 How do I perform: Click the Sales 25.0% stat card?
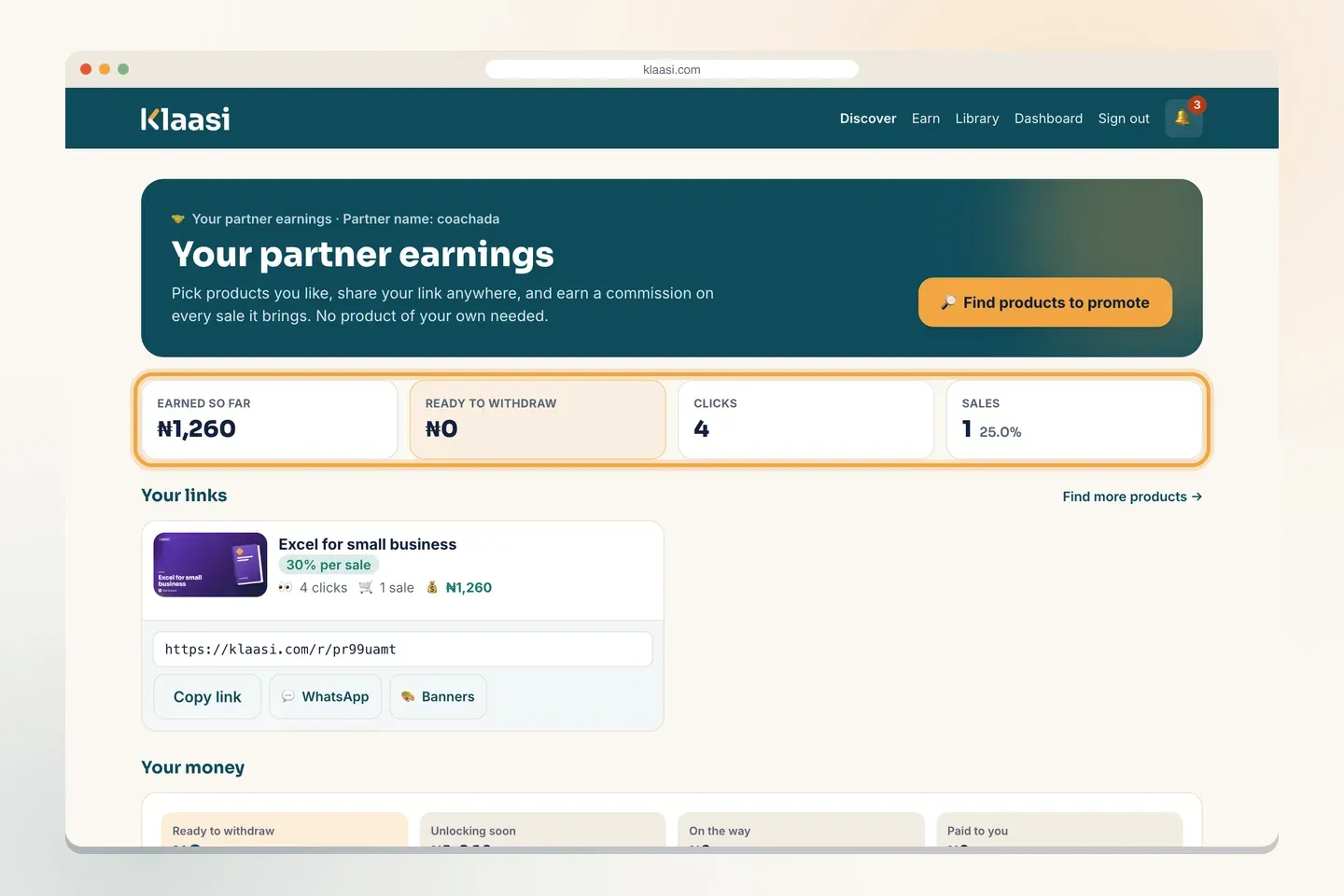[x=1074, y=419]
